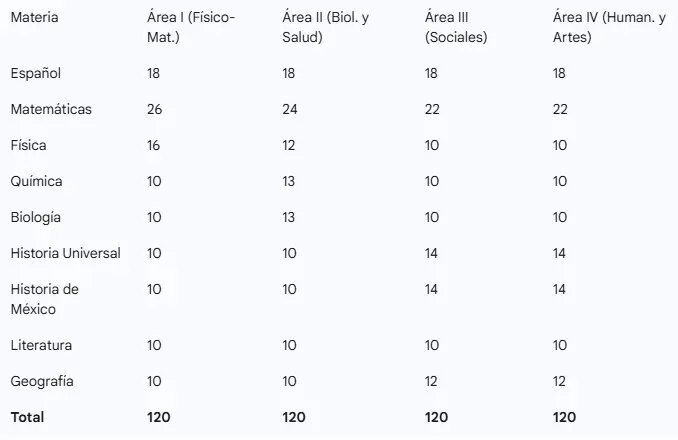
Task: Select the Matemáticas row label
Action: tap(51, 109)
